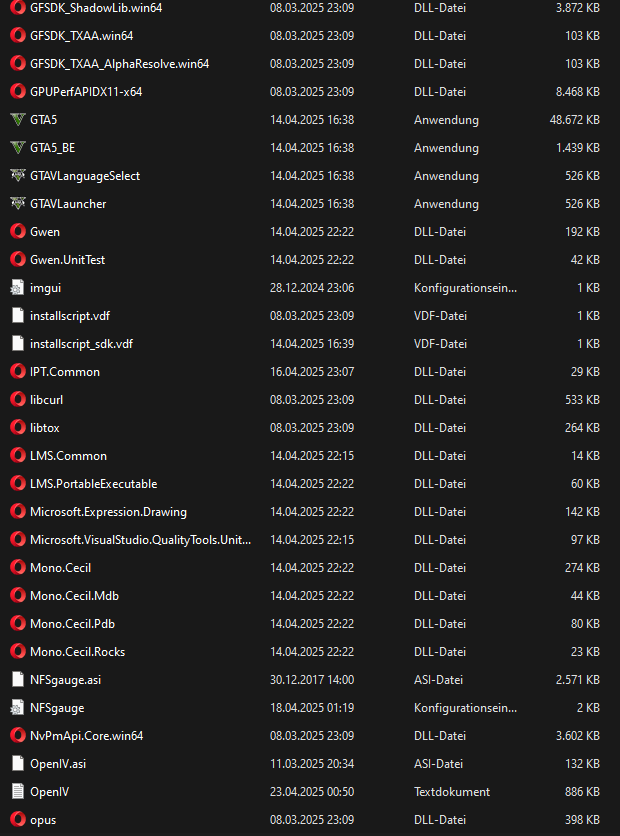Click the imgui configuration file icon

coord(17,288)
